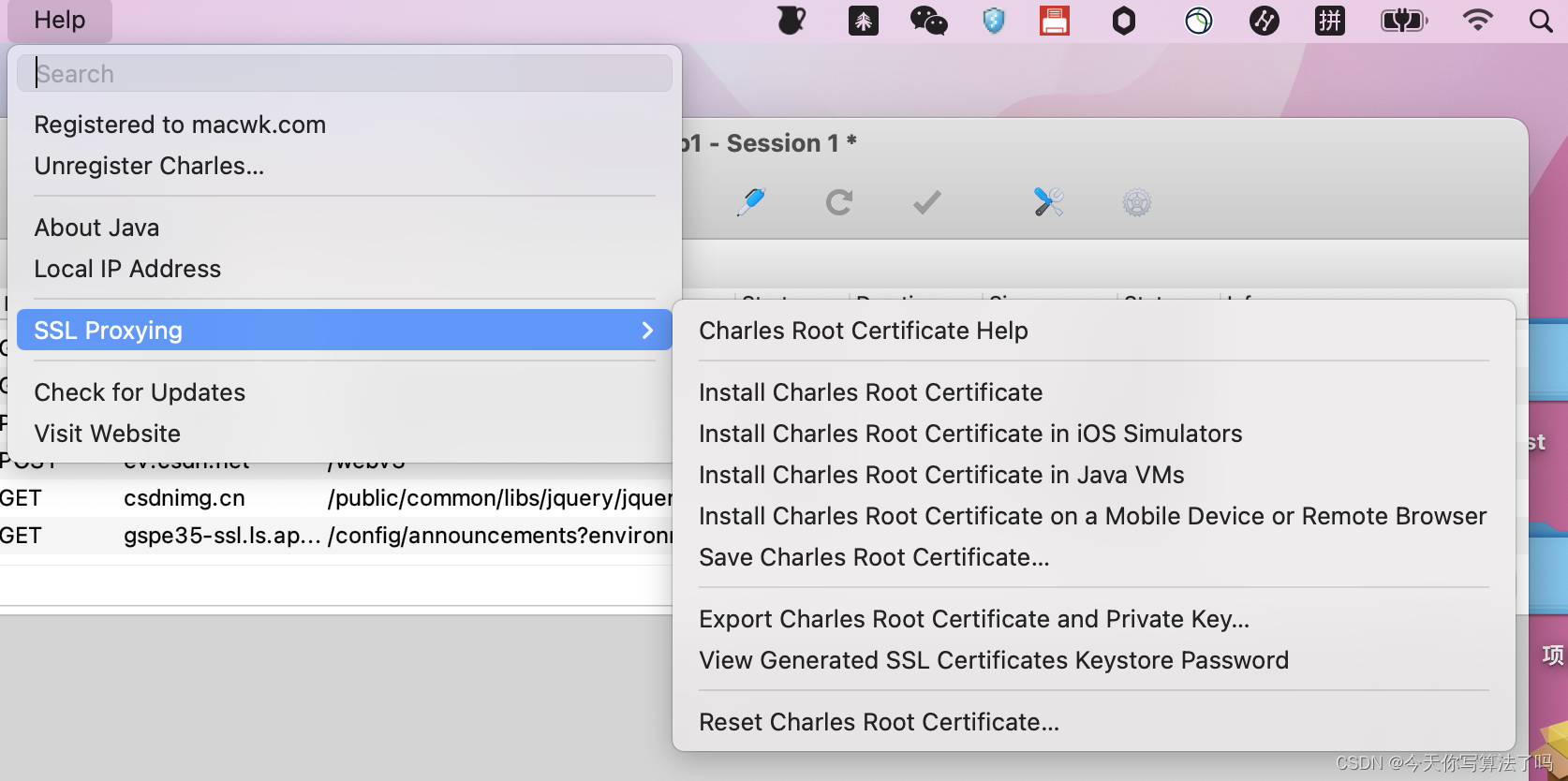Switch the Pinyin input method icon
The width and height of the screenshot is (1568, 781).
click(x=1330, y=21)
